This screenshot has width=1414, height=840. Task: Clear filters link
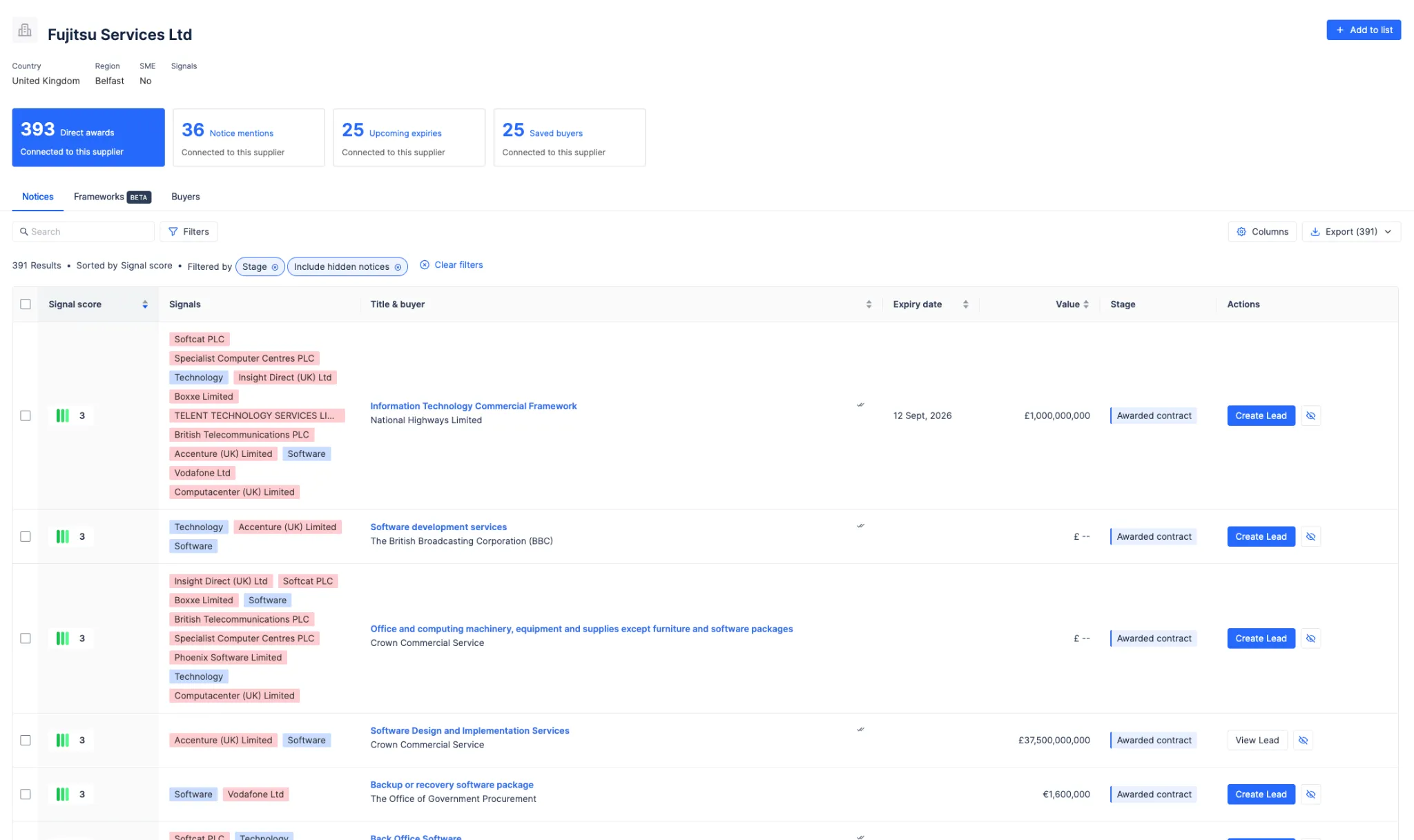(452, 265)
